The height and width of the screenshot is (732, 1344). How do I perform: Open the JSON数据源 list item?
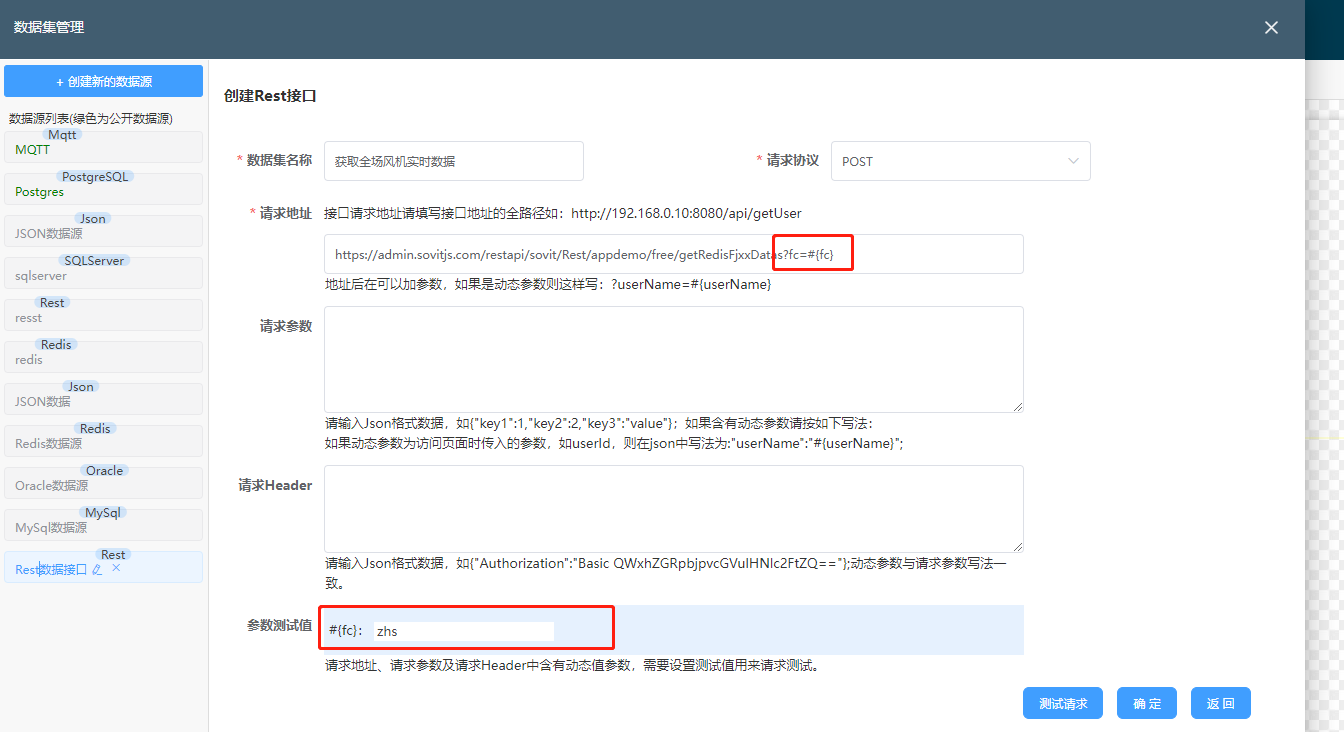(x=103, y=233)
